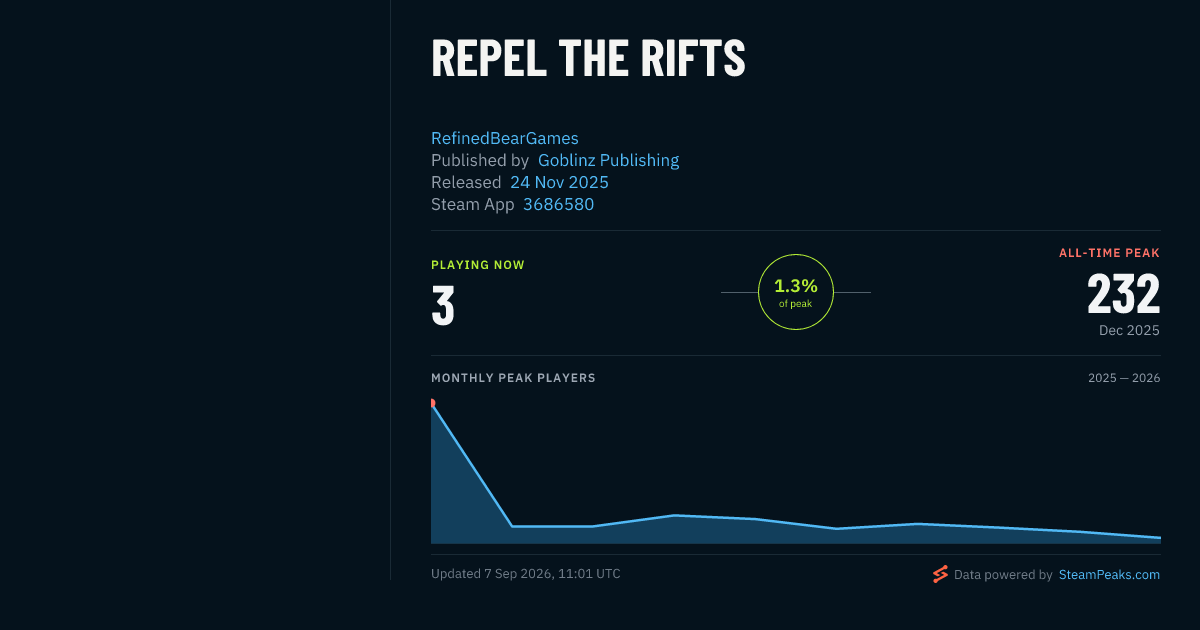Click the Published by label
The image size is (1200, 630).
(480, 160)
